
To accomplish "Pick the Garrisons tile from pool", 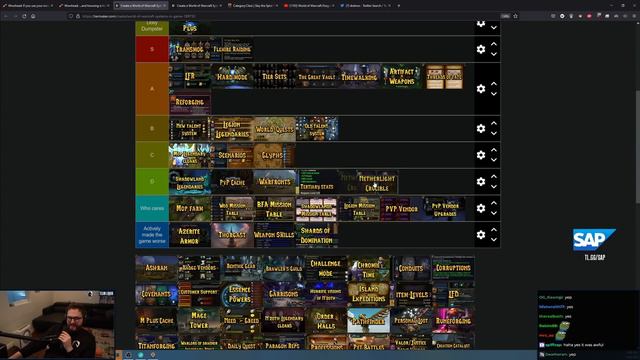I will (283, 294).
